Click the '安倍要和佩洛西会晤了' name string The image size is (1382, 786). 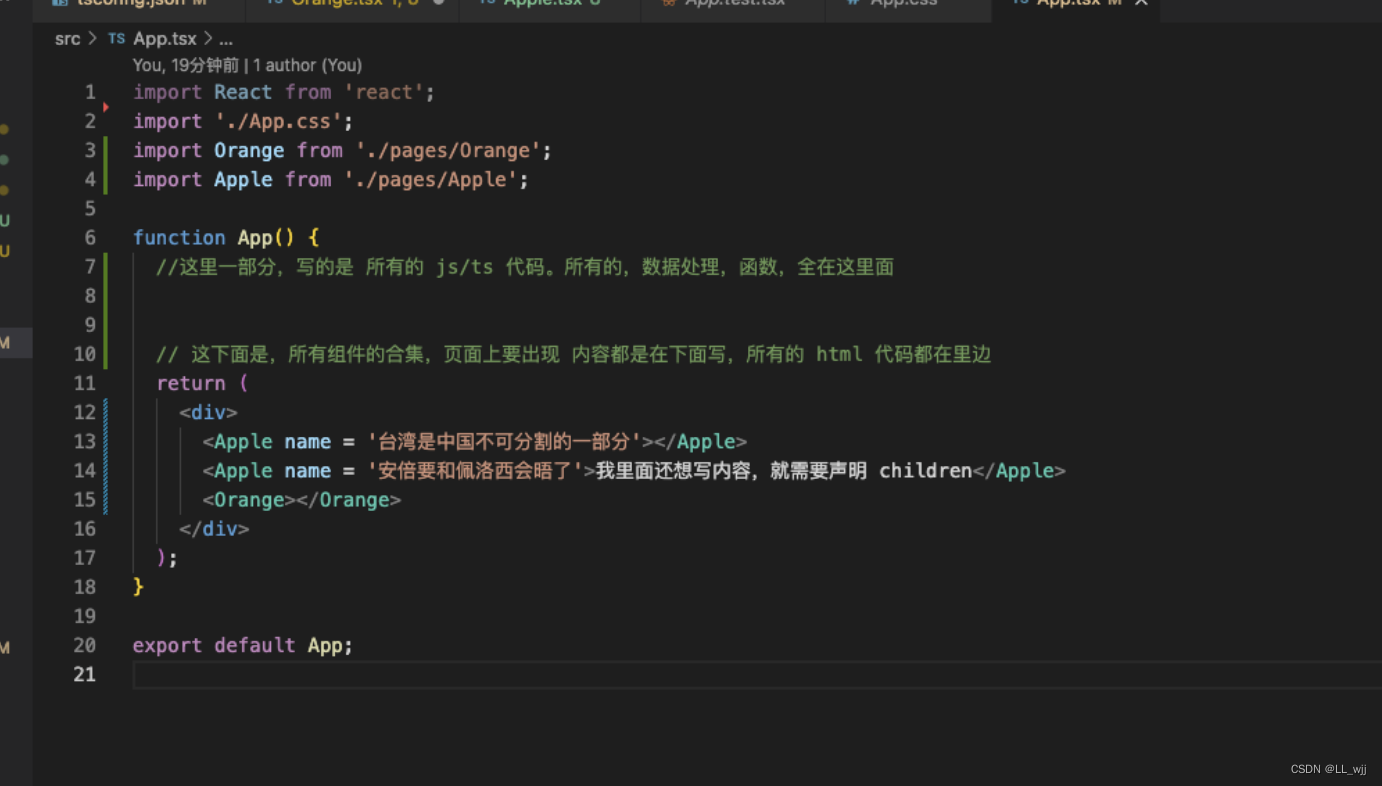475,470
